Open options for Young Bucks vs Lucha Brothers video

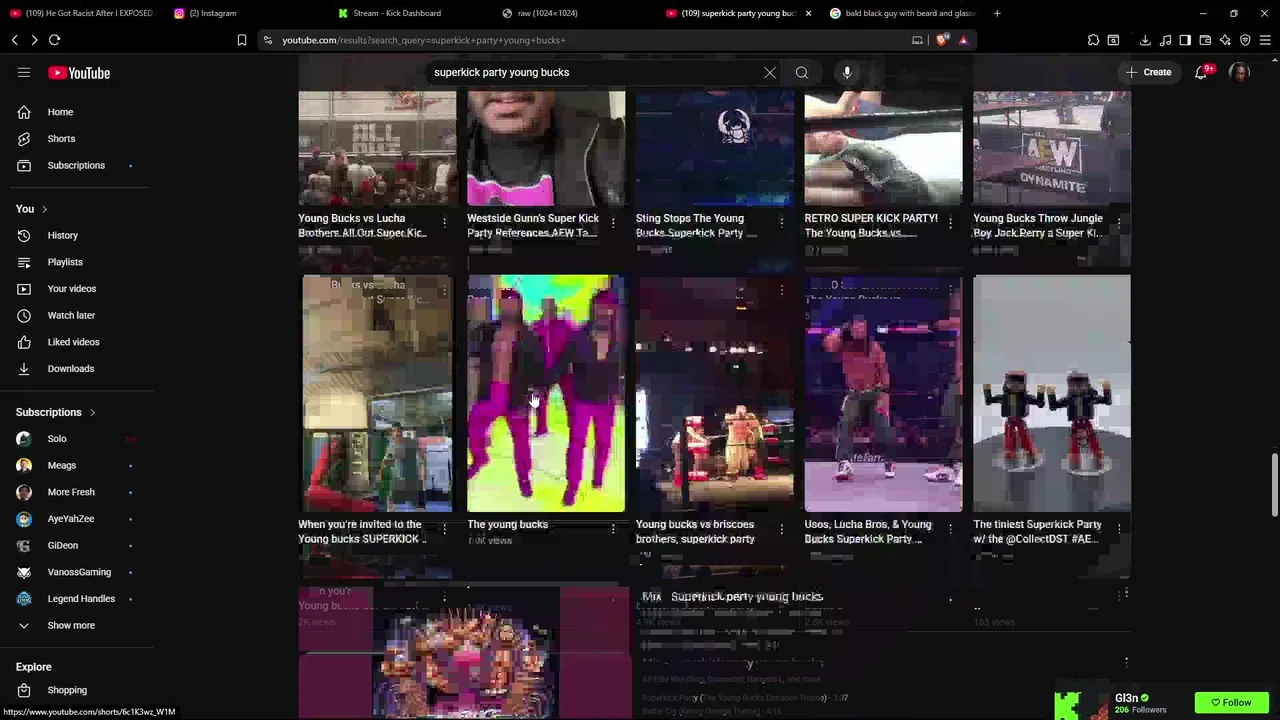[444, 222]
